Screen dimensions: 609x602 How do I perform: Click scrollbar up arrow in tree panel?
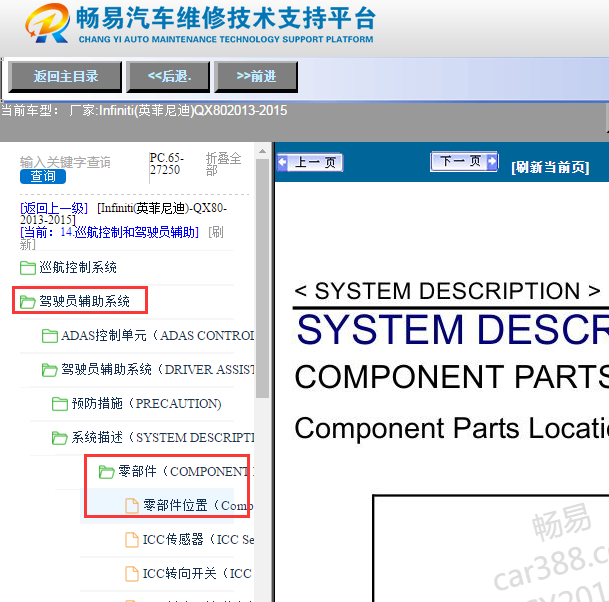pos(263,151)
